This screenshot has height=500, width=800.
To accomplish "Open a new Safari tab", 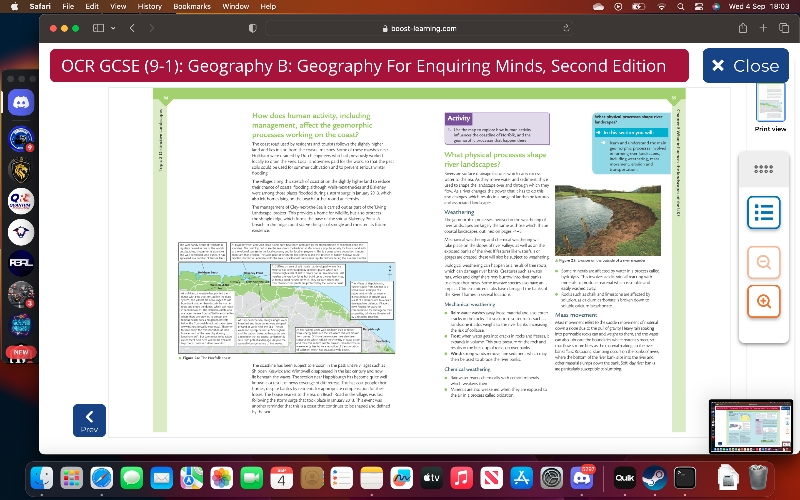I will [x=762, y=28].
